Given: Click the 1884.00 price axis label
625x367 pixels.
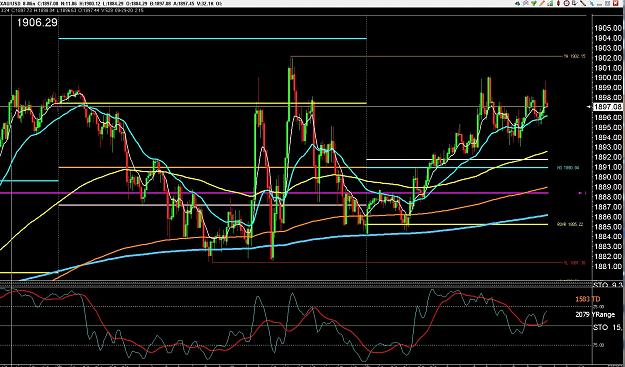Looking at the screenshot, I should 608,236.
